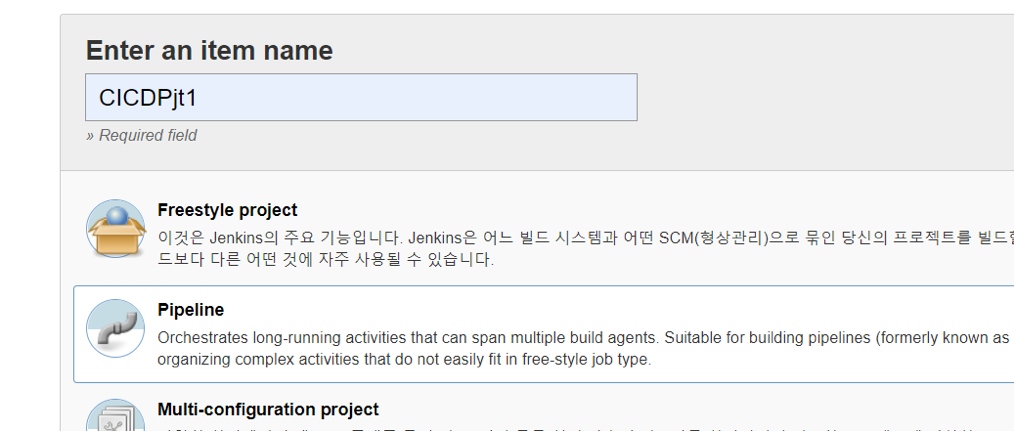This screenshot has width=1014, height=431.
Task: Pick the Multi-configuration project icon
Action: 116,415
